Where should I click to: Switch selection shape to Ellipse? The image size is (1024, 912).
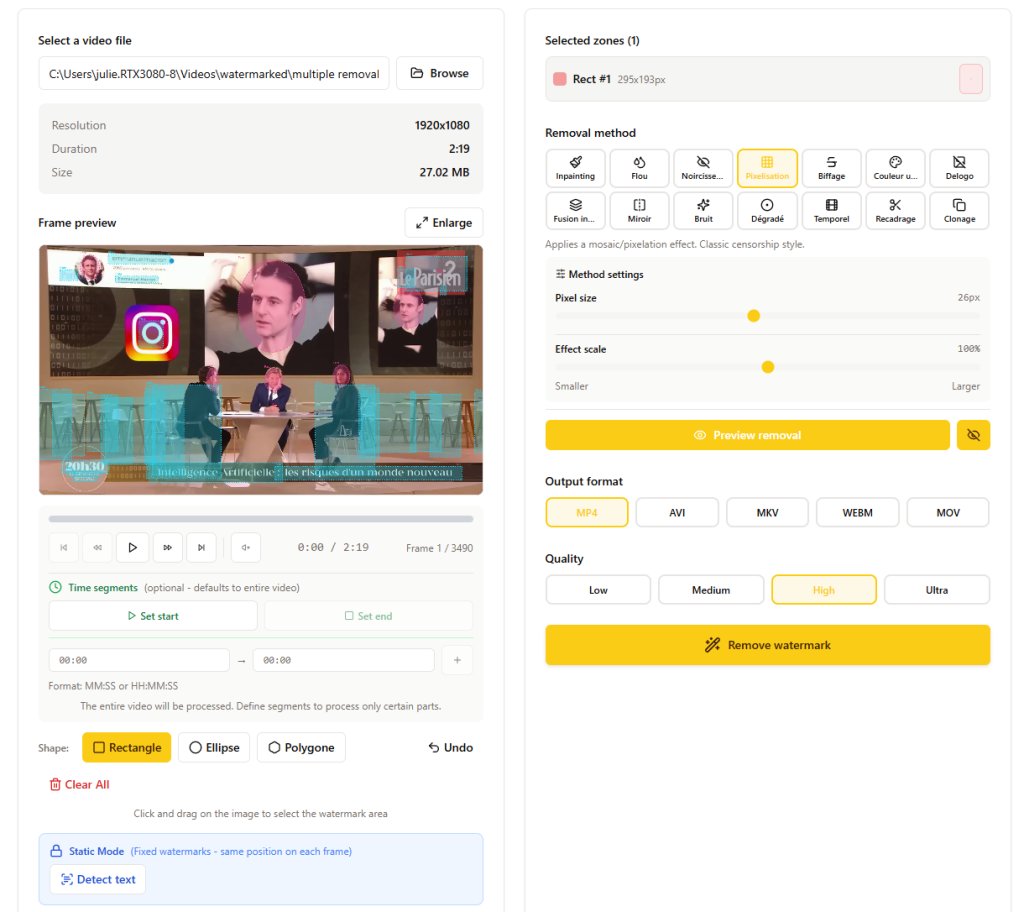pos(214,747)
